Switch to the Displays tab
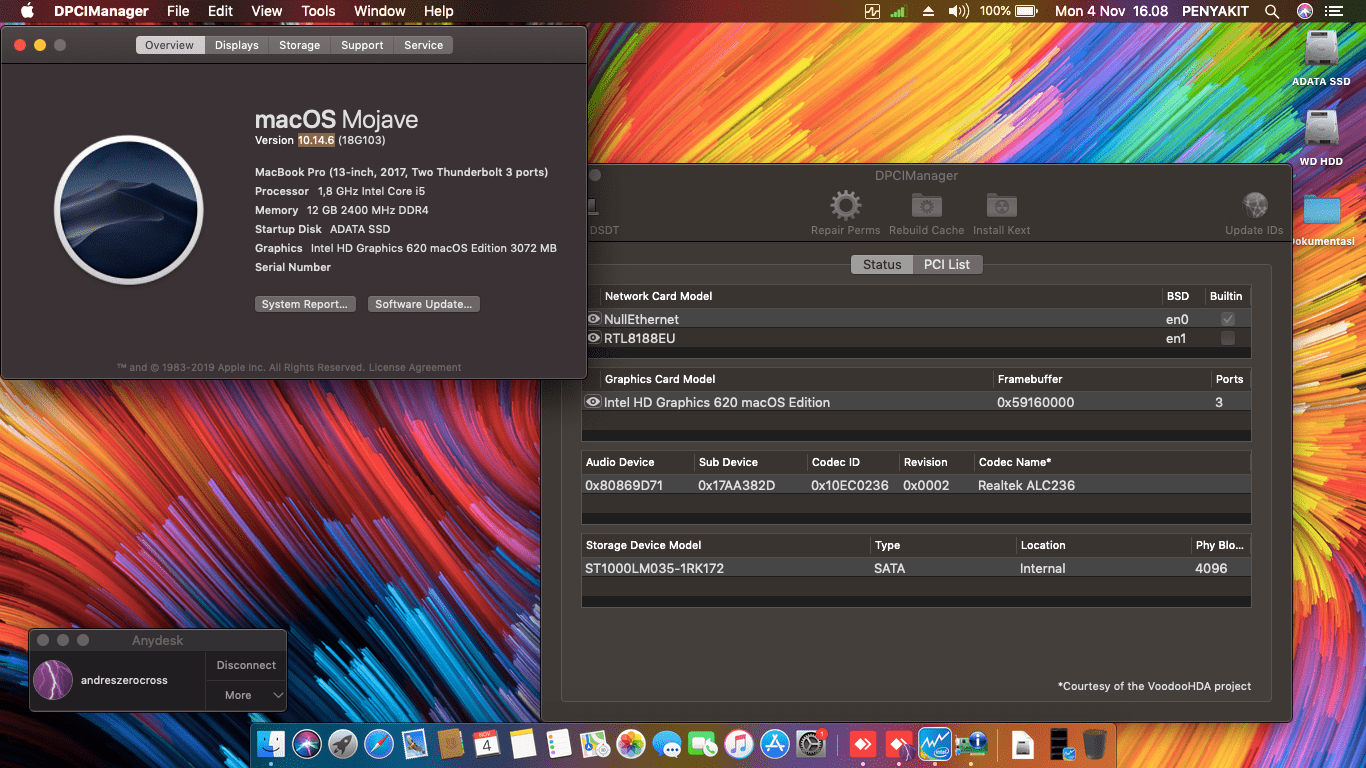Viewport: 1366px width, 768px height. pyautogui.click(x=236, y=44)
